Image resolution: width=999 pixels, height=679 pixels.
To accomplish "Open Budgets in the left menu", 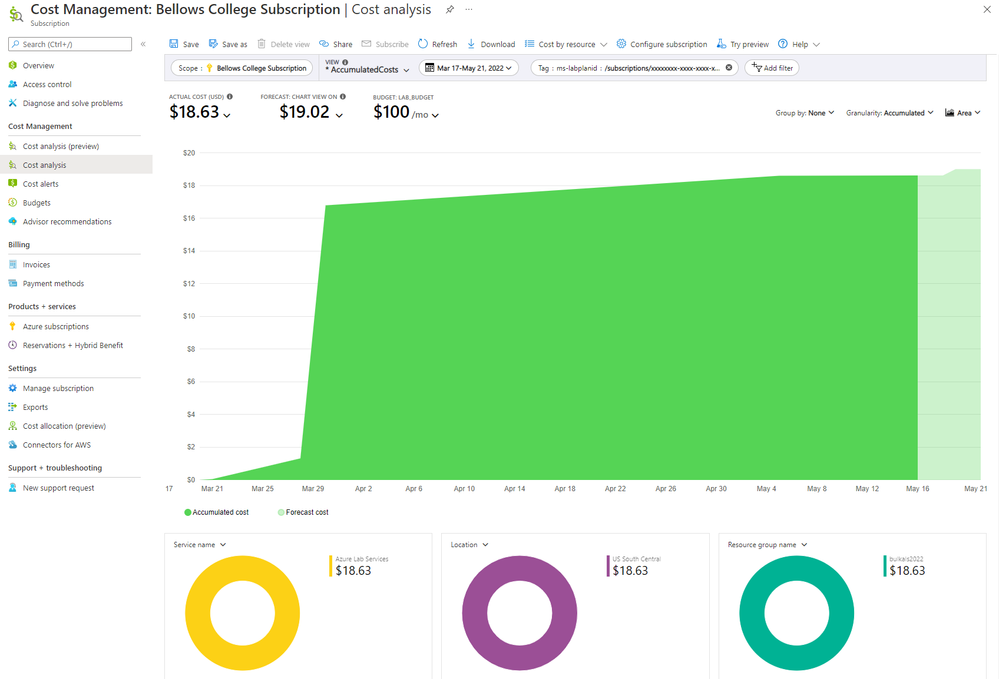I will pos(37,203).
